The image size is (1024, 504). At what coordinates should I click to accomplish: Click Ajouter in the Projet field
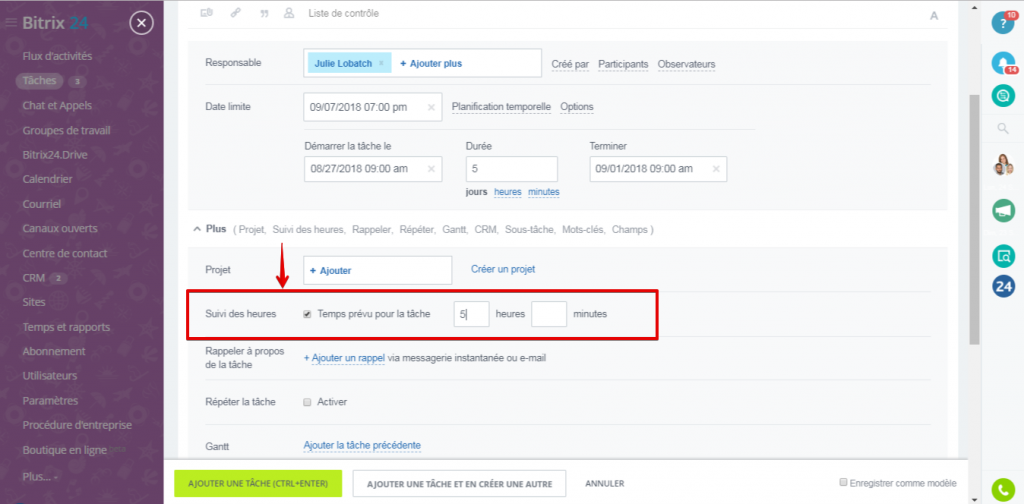[x=330, y=271]
